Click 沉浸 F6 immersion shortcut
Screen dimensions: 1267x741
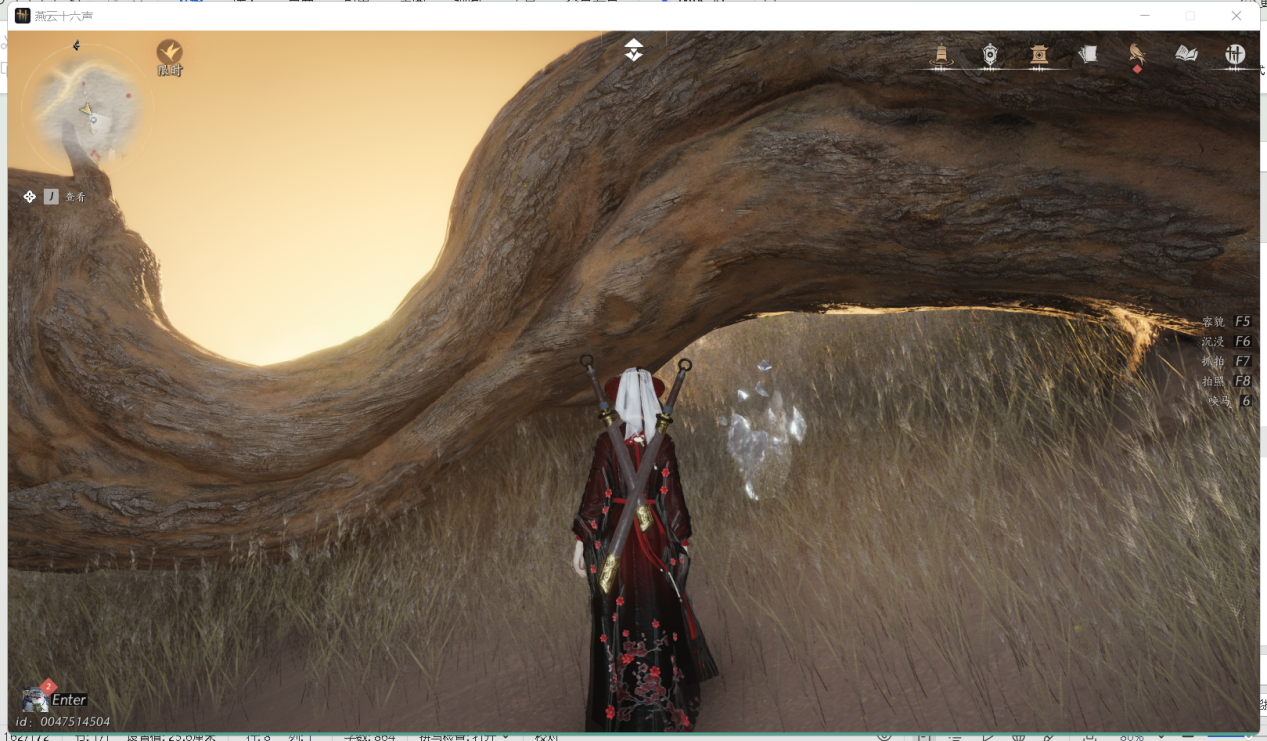[1226, 341]
